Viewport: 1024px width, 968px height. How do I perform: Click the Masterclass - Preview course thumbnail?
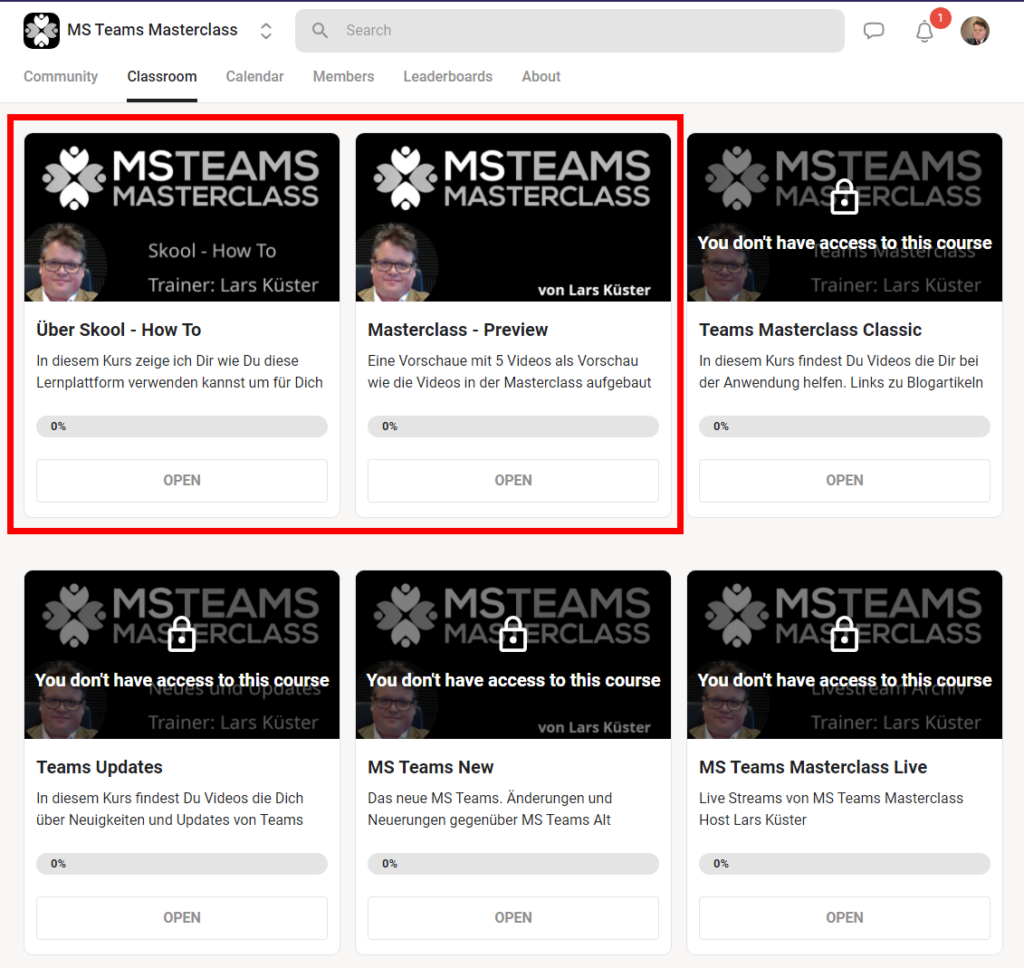pos(513,218)
